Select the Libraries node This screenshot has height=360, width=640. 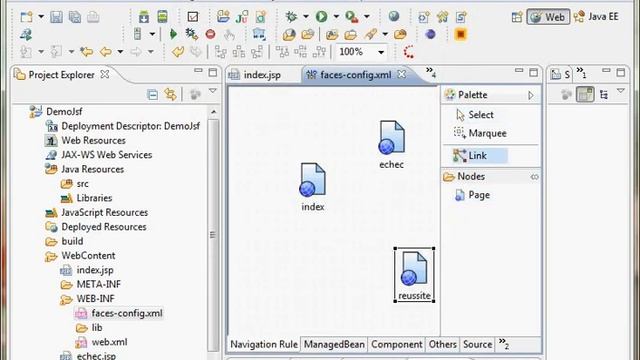click(x=86, y=198)
